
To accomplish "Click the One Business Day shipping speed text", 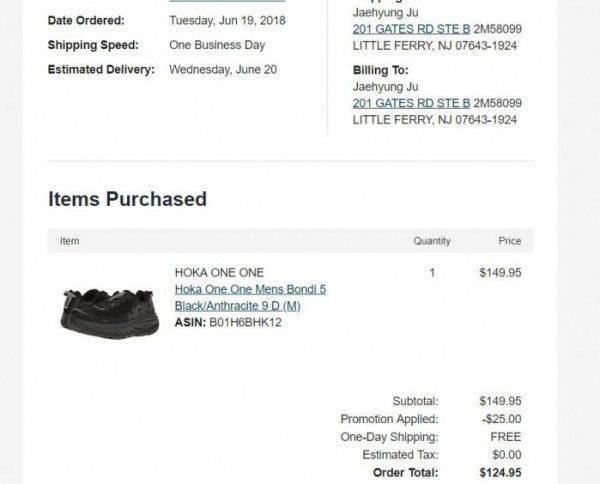I will pos(217,45).
